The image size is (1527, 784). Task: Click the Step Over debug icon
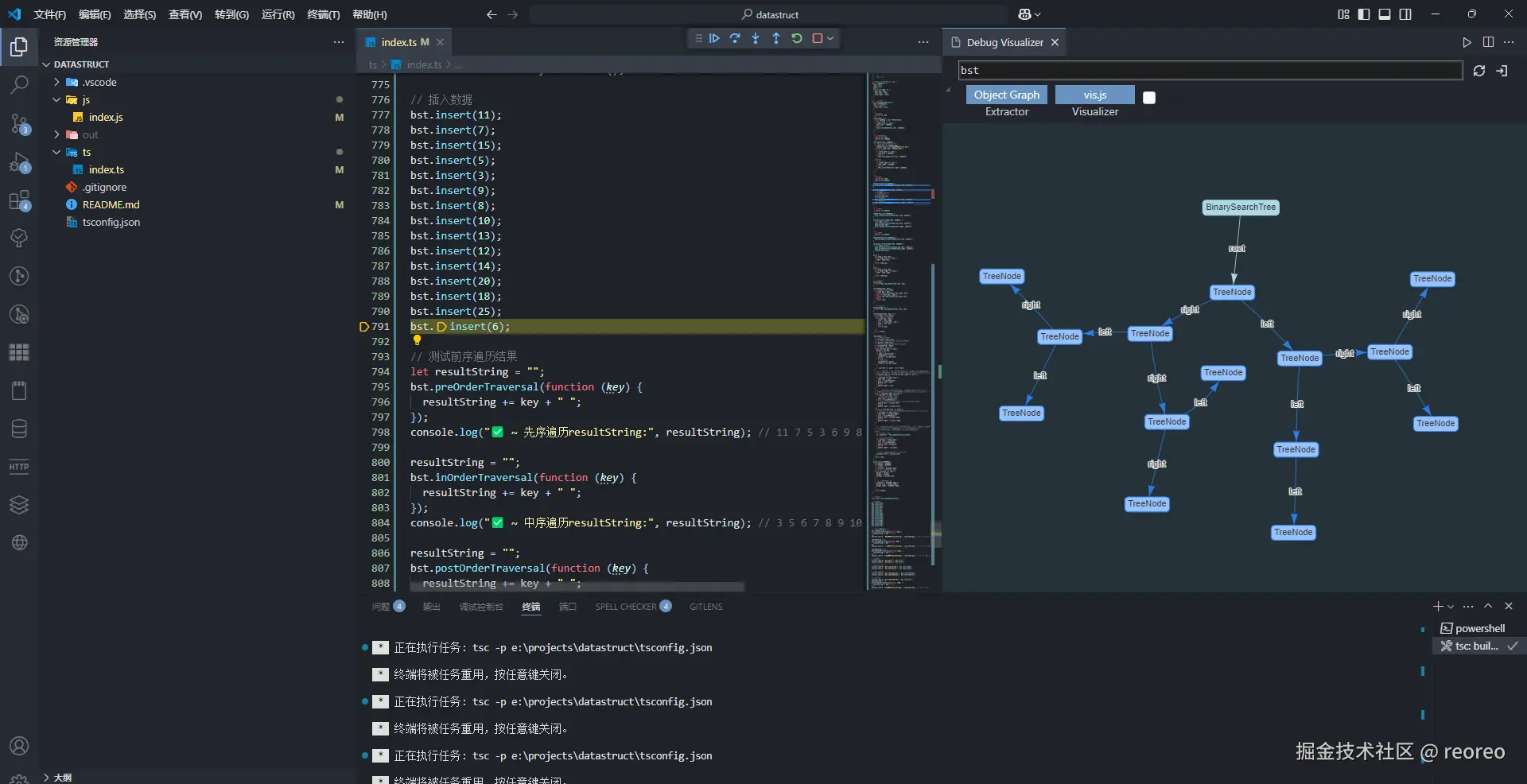pyautogui.click(x=735, y=38)
